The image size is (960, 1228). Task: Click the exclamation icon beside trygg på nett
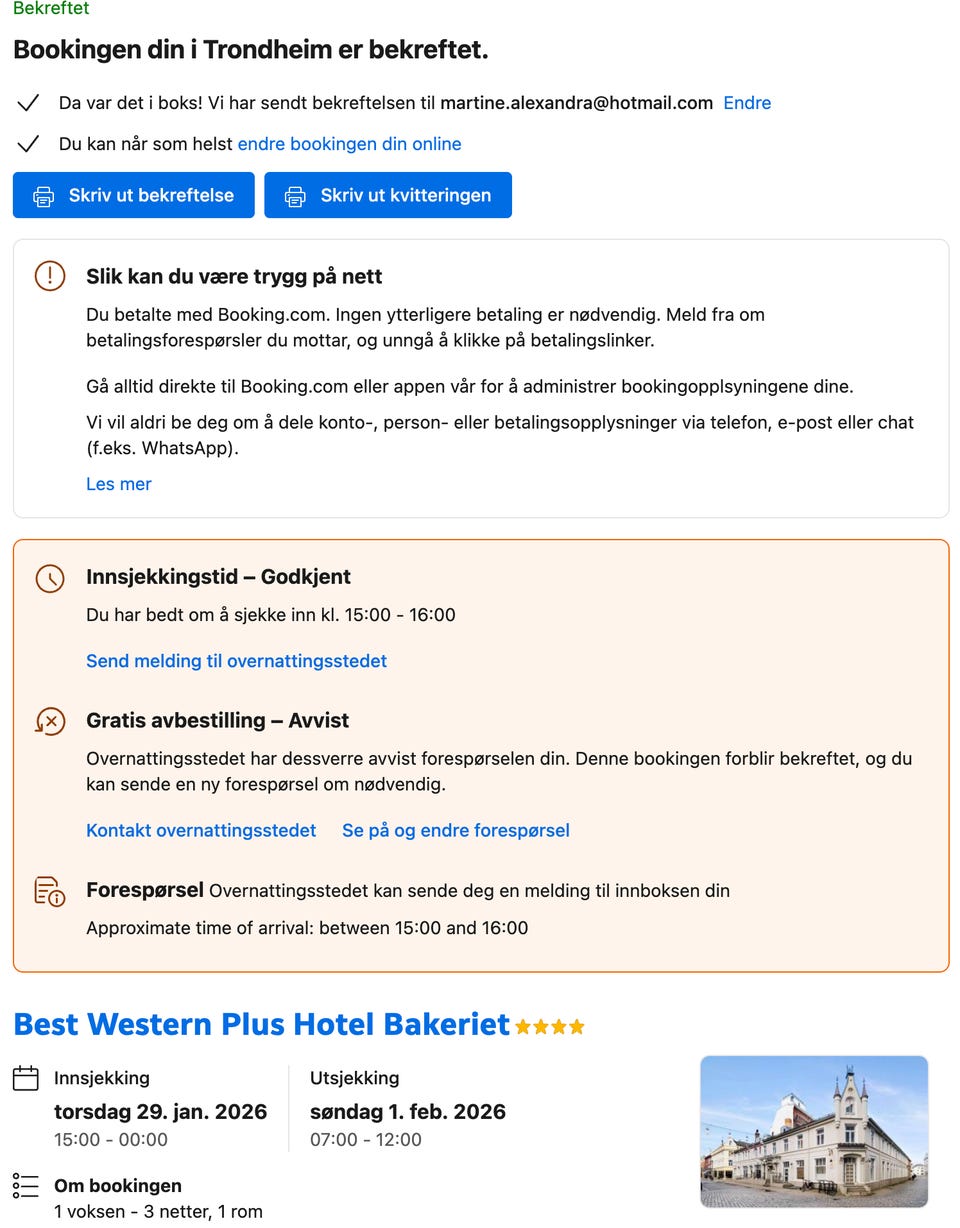pyautogui.click(x=50, y=276)
